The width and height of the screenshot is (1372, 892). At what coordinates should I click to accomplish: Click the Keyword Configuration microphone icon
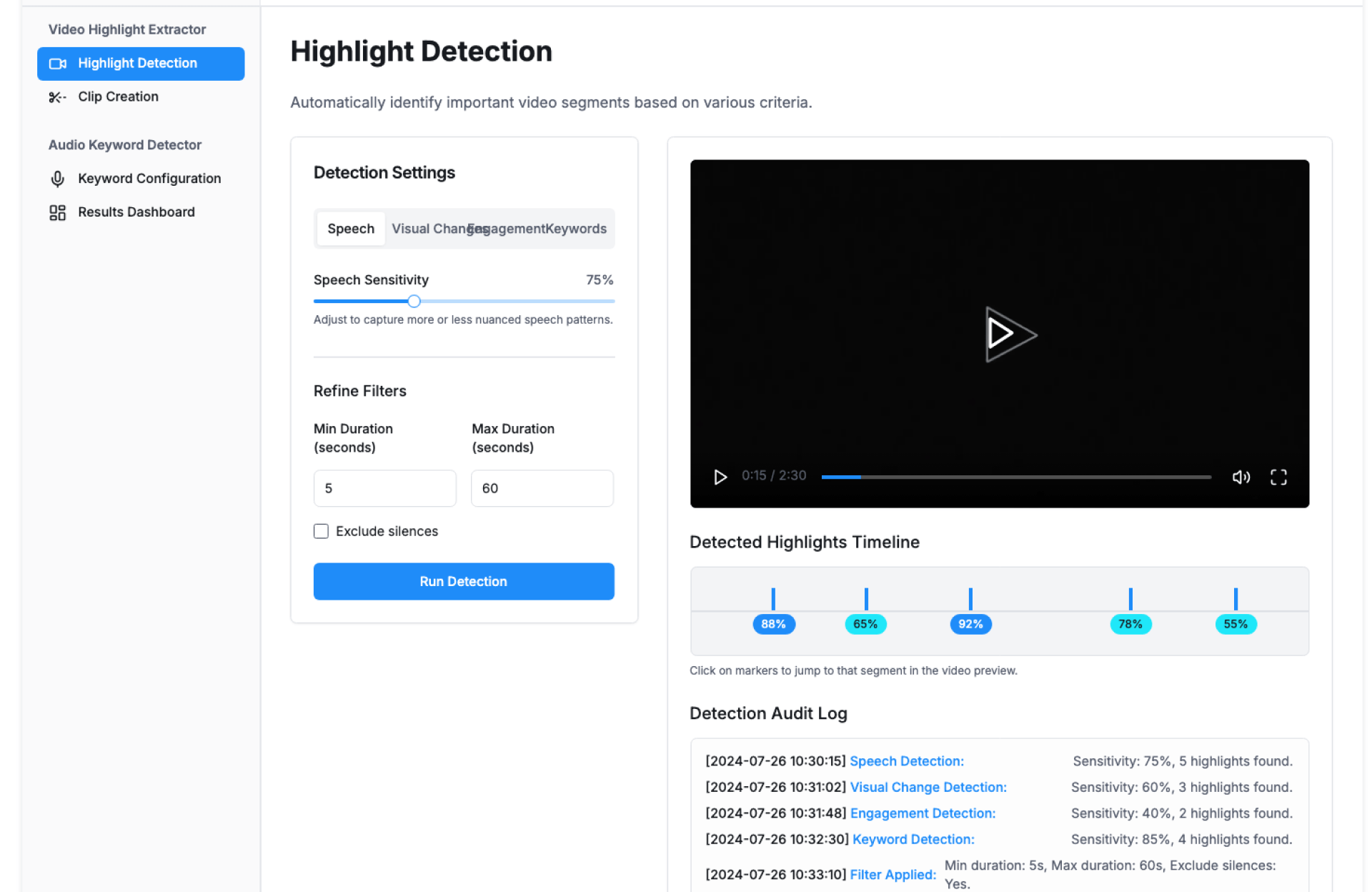[x=57, y=179]
